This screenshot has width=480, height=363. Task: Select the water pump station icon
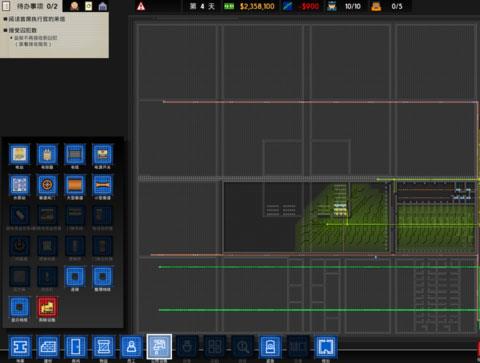point(19,185)
